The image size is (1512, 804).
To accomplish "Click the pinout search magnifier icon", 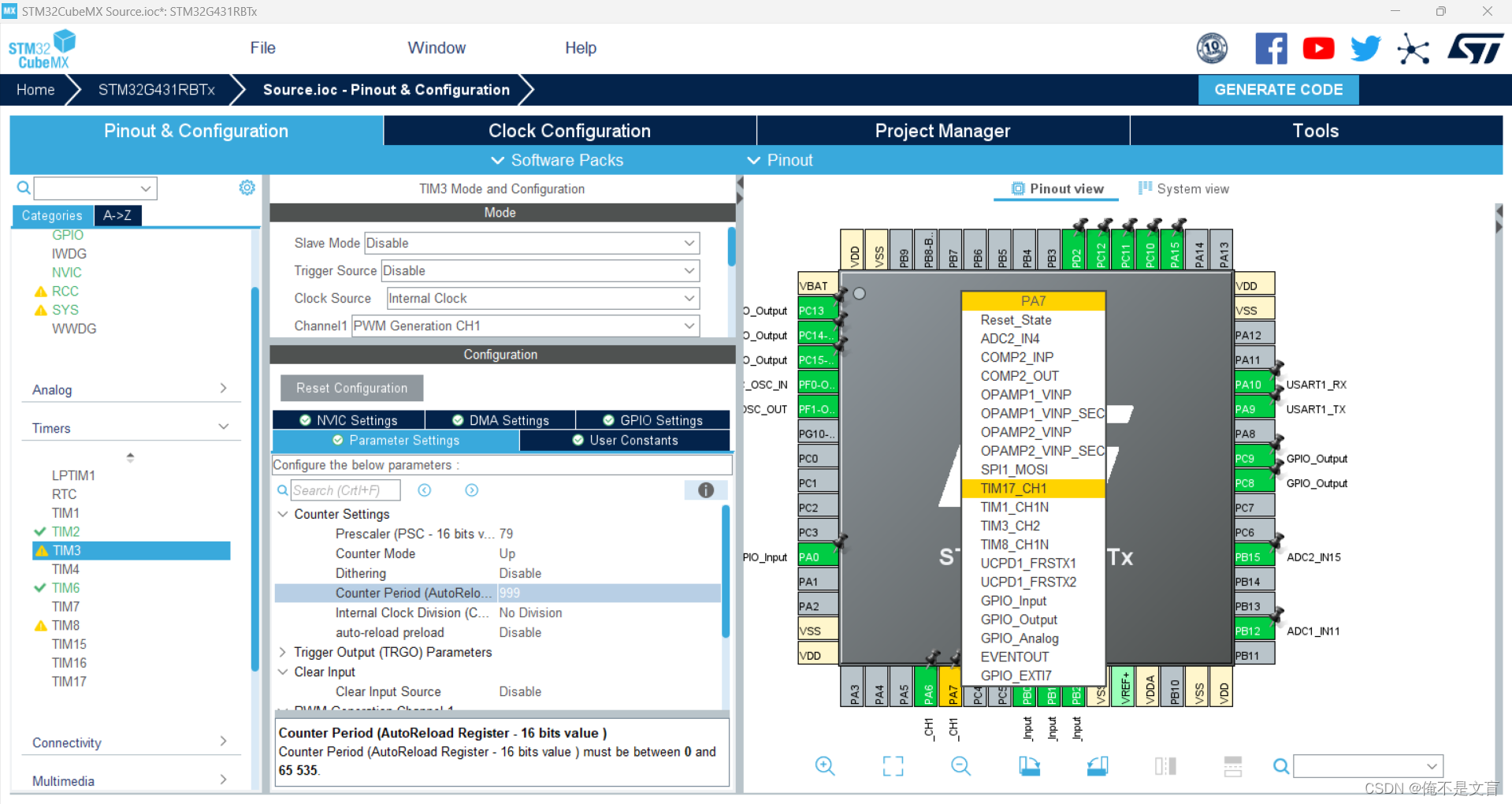I will click(x=1281, y=766).
